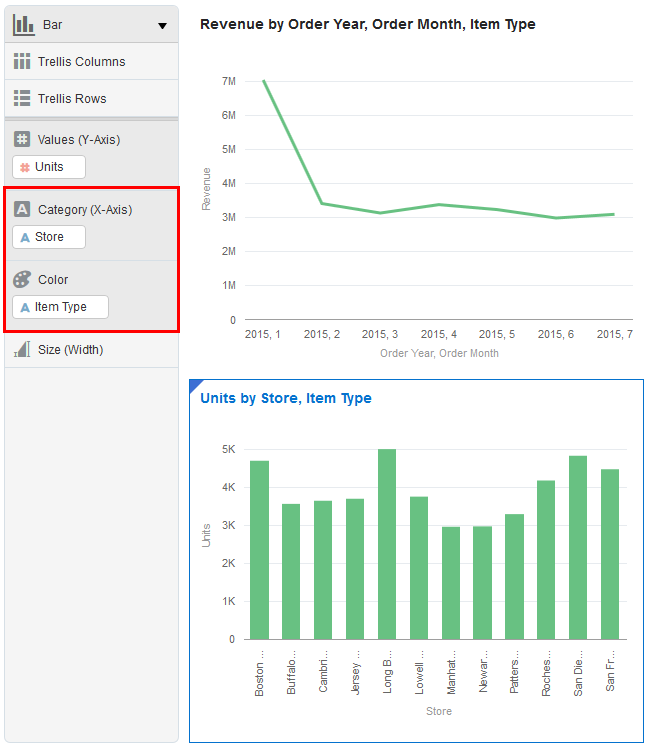Select the Units data element chip
Screen dimensions: 648x748
[49, 167]
